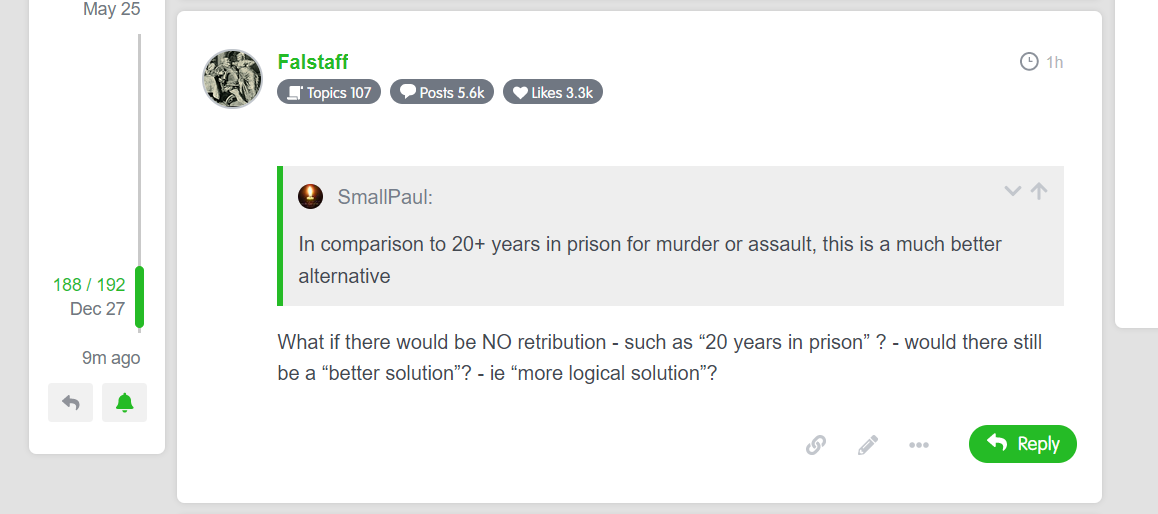
Task: Reply to Falstaff's post with green button
Action: [1022, 444]
